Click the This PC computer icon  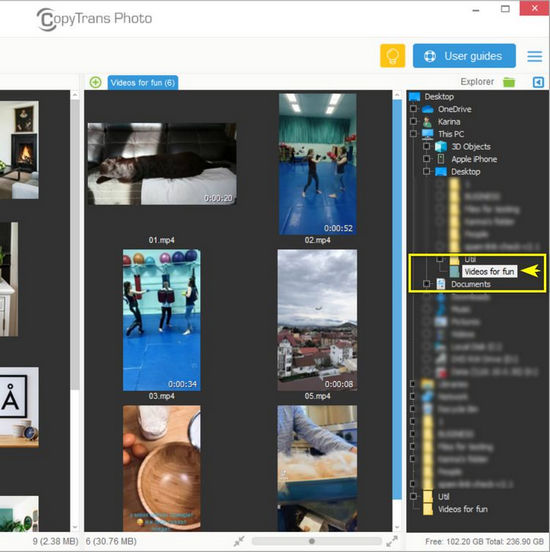427,134
